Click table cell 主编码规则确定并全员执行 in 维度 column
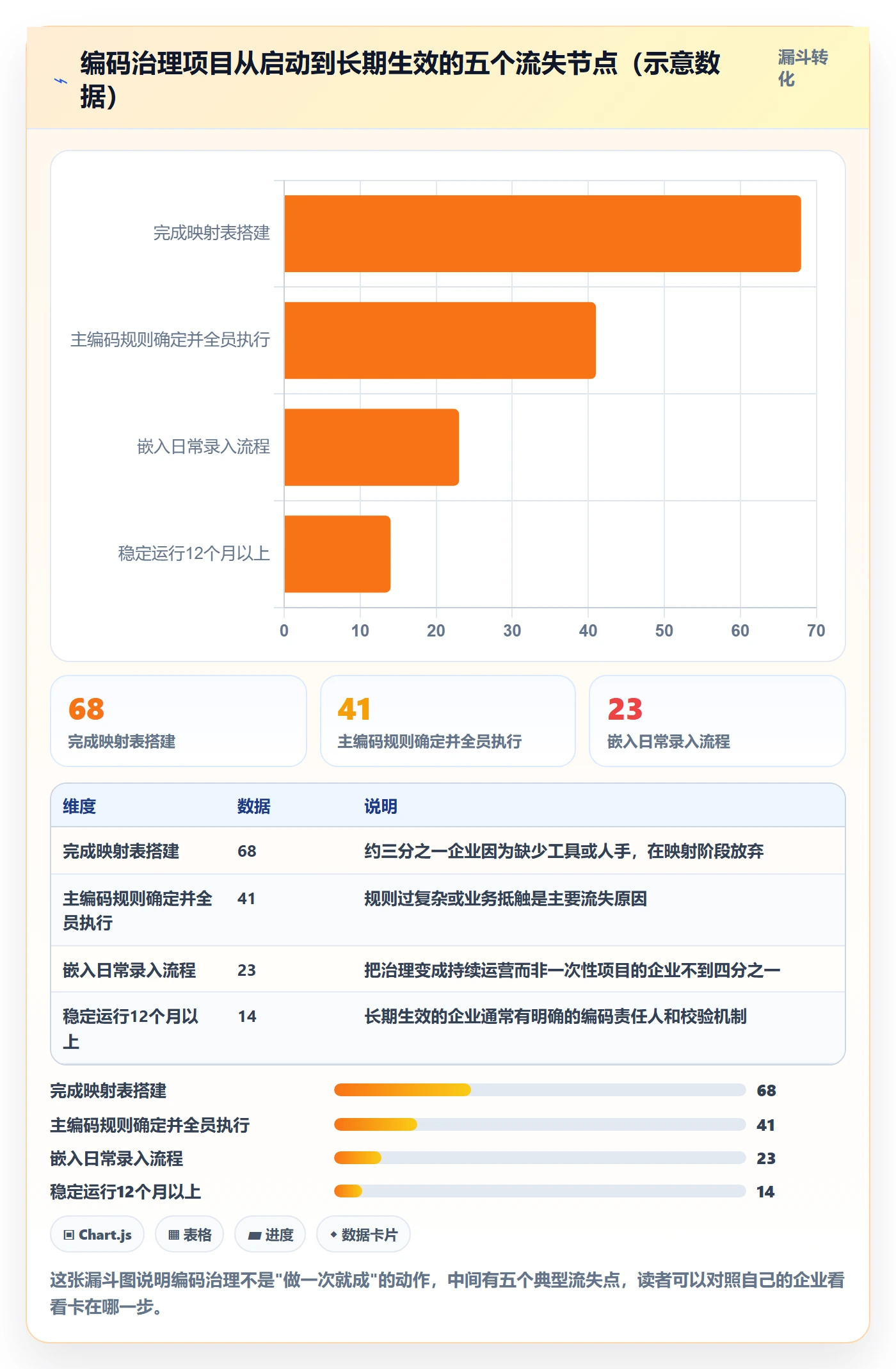 click(138, 911)
